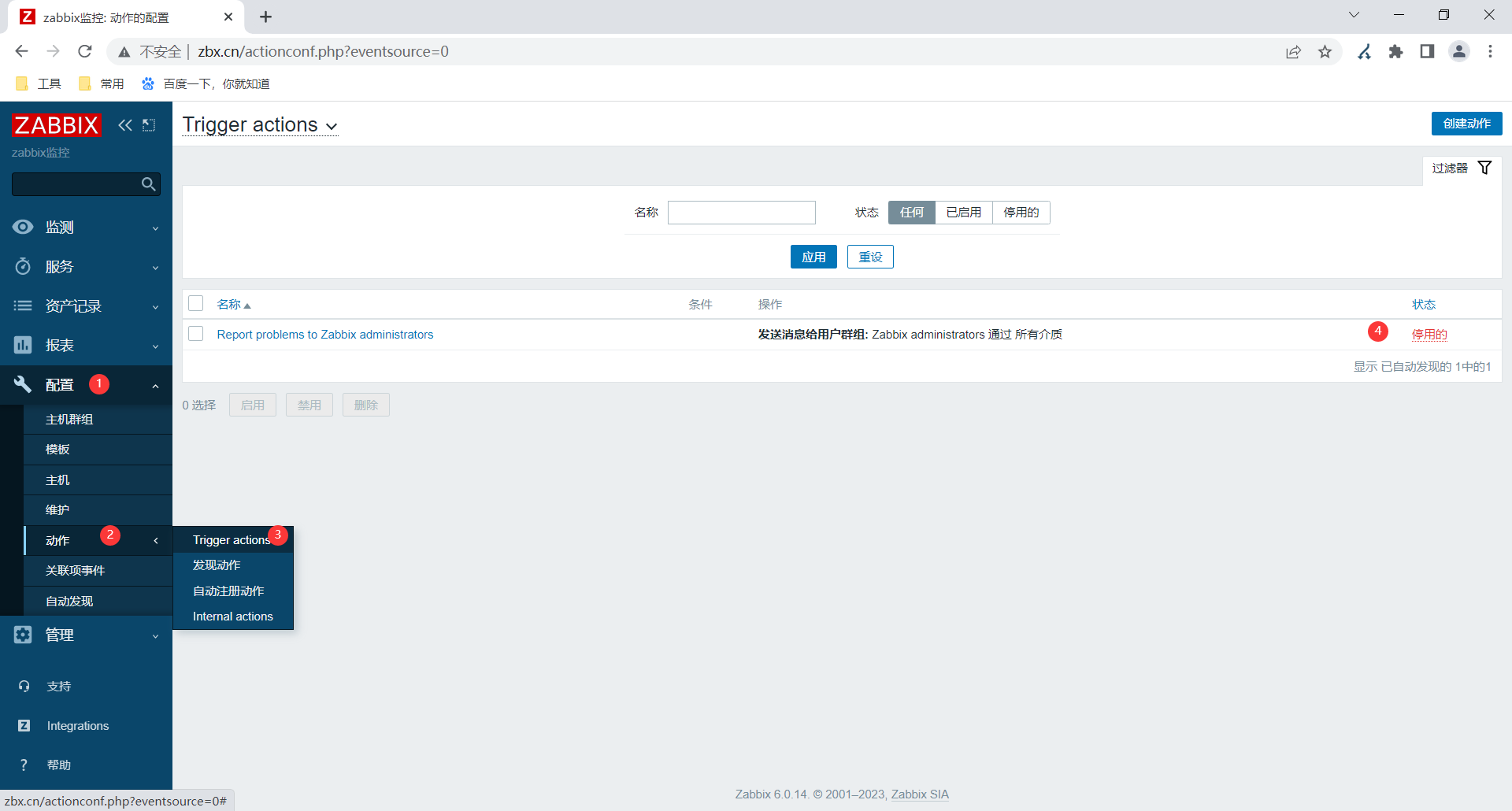Toggle the 过滤器 funnel filter icon
The height and width of the screenshot is (811, 1512).
[1484, 168]
